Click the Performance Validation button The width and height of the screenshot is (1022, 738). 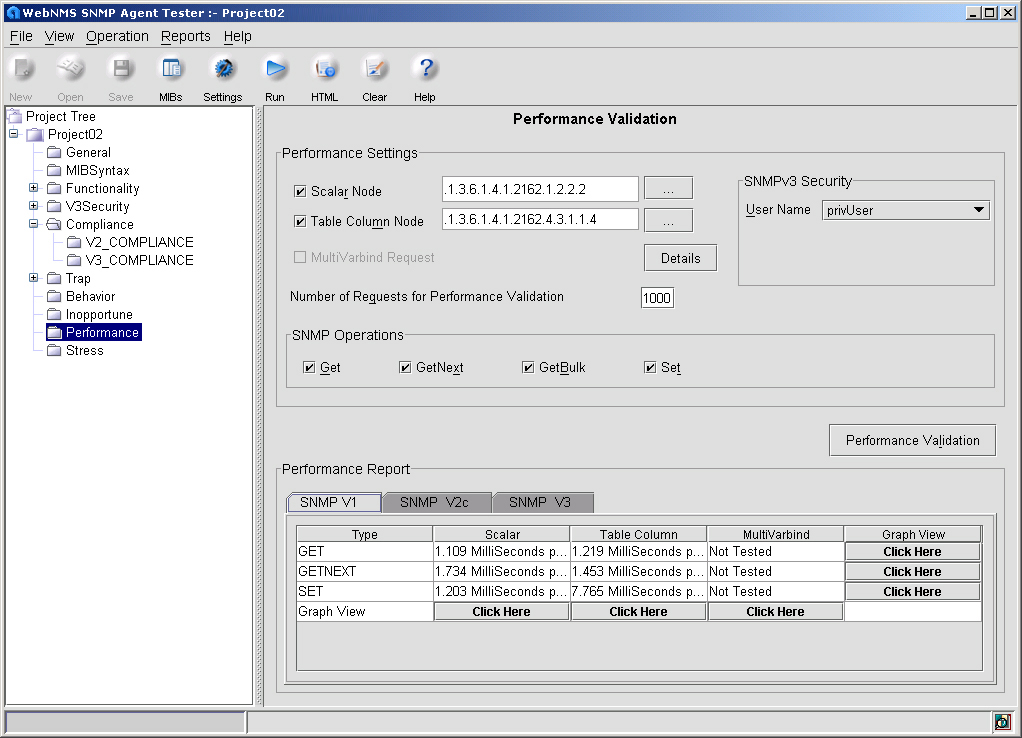click(912, 441)
